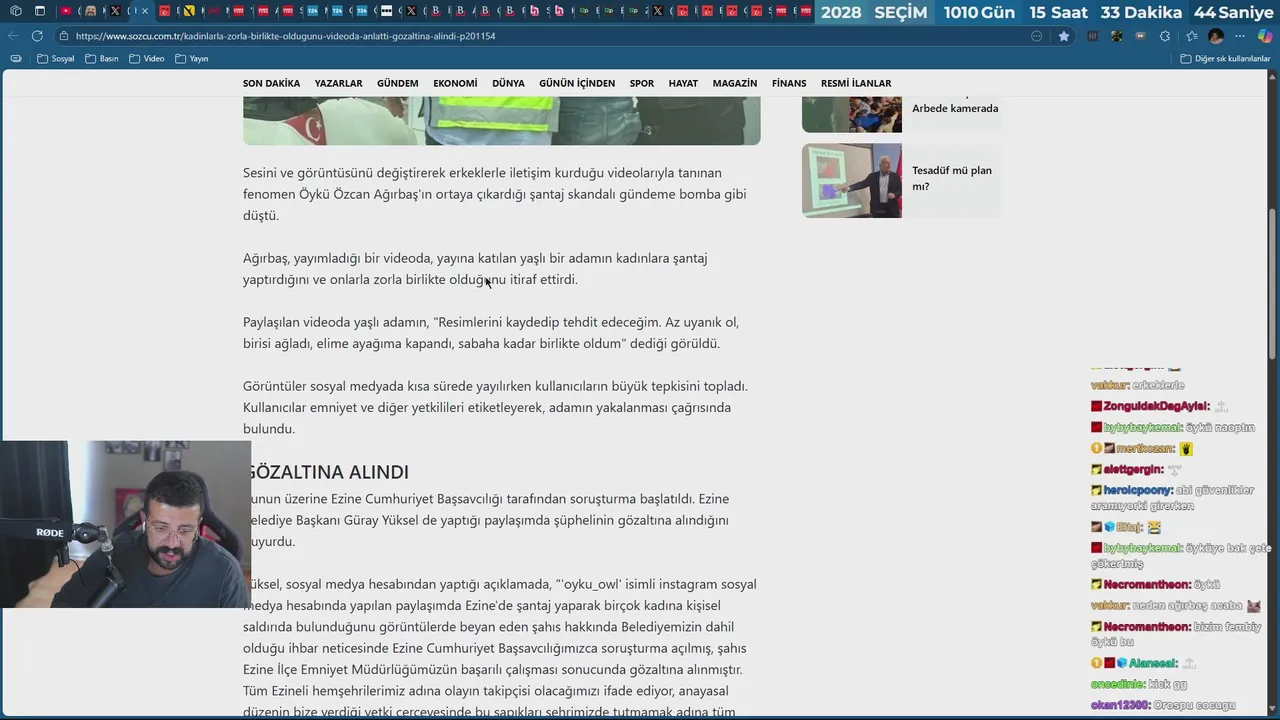Screen dimensions: 1280x720
Task: Open the green-yellow extension icon
Action: (1116, 36)
